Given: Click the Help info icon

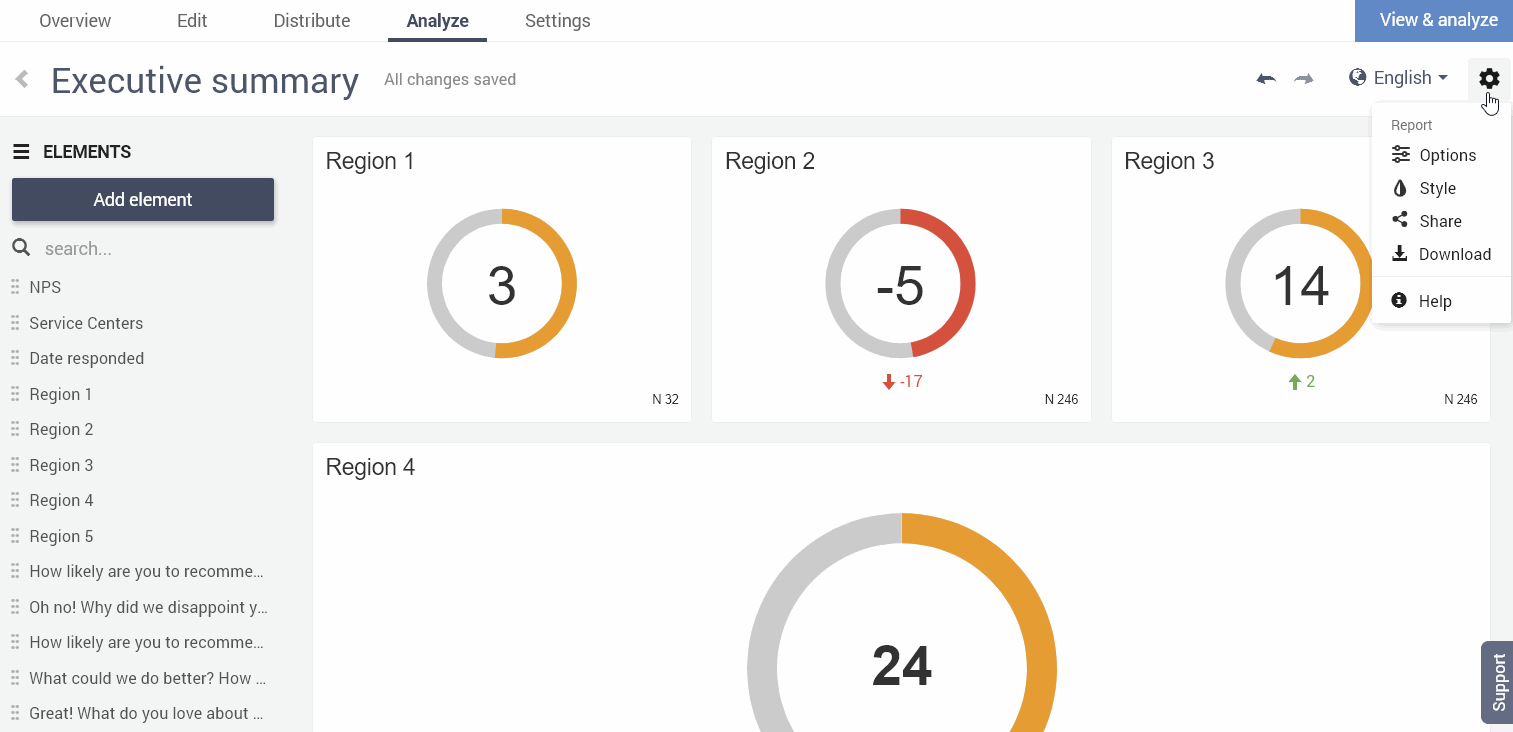Looking at the screenshot, I should pos(1400,300).
